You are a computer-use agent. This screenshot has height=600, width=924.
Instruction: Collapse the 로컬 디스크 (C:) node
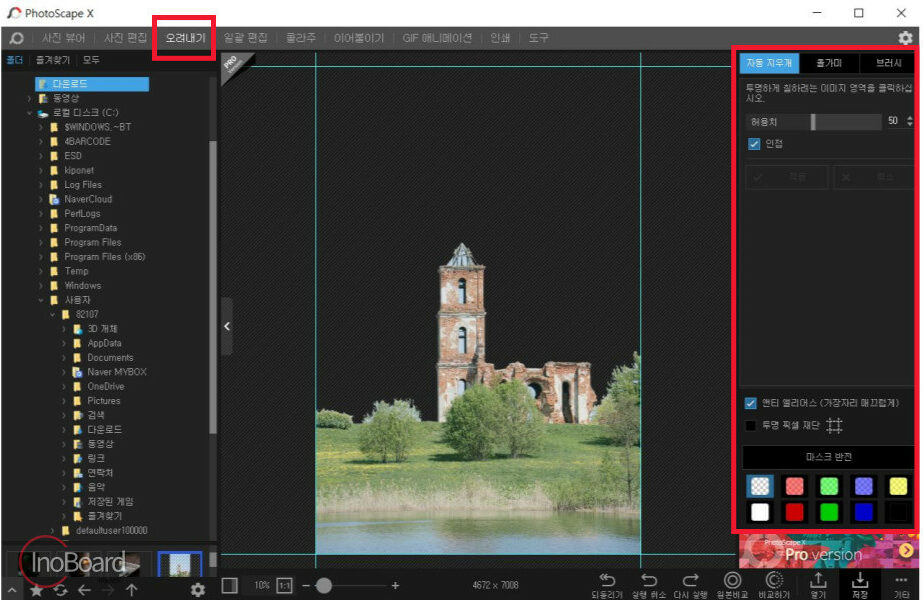pyautogui.click(x=29, y=113)
